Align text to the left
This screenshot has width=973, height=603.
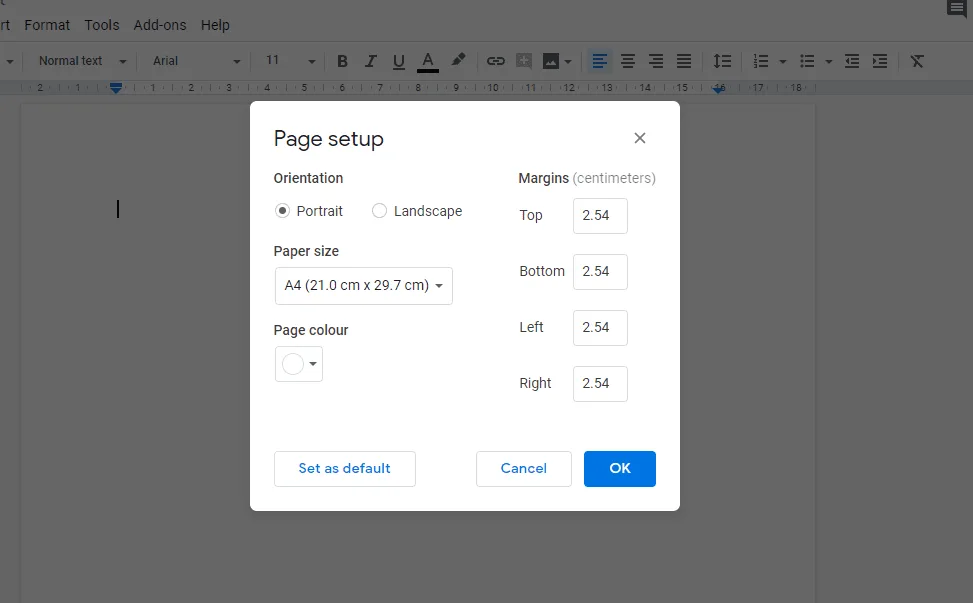(x=599, y=61)
